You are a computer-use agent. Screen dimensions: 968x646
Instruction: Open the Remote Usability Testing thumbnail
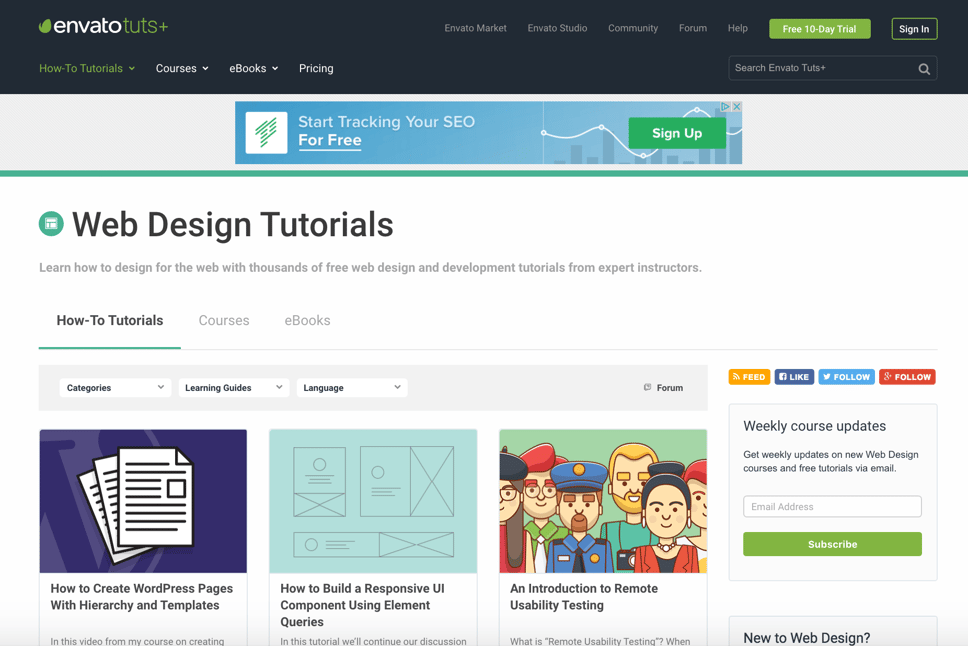click(603, 501)
